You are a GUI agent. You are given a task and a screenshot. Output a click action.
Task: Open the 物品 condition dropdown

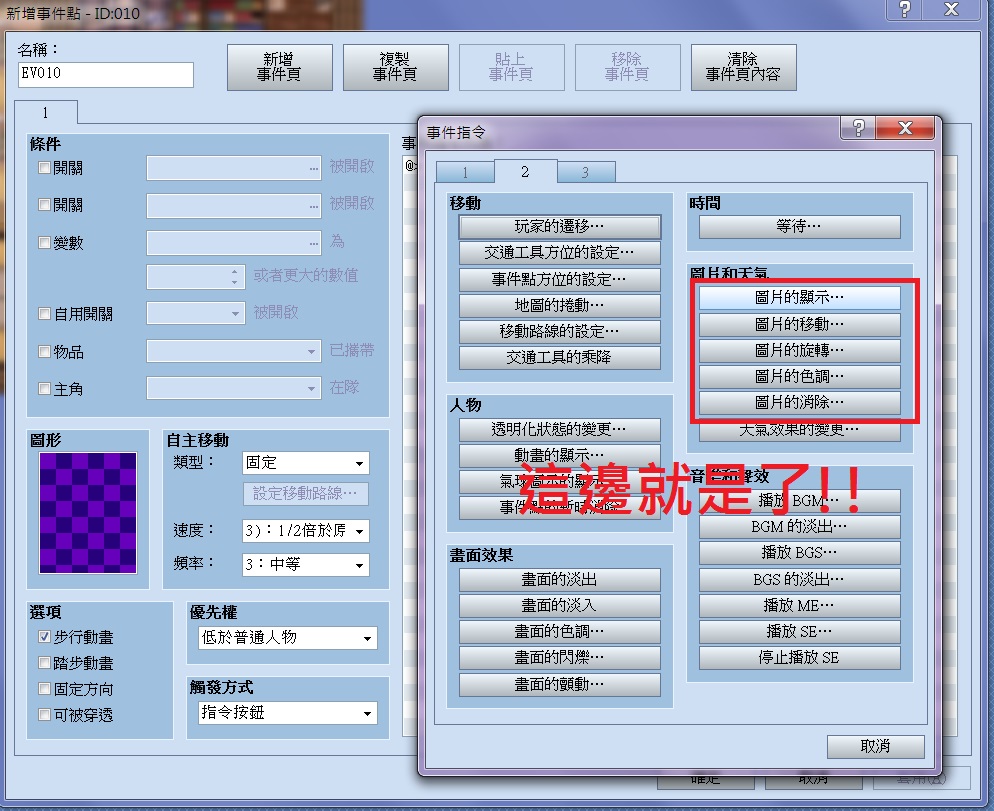(x=233, y=351)
